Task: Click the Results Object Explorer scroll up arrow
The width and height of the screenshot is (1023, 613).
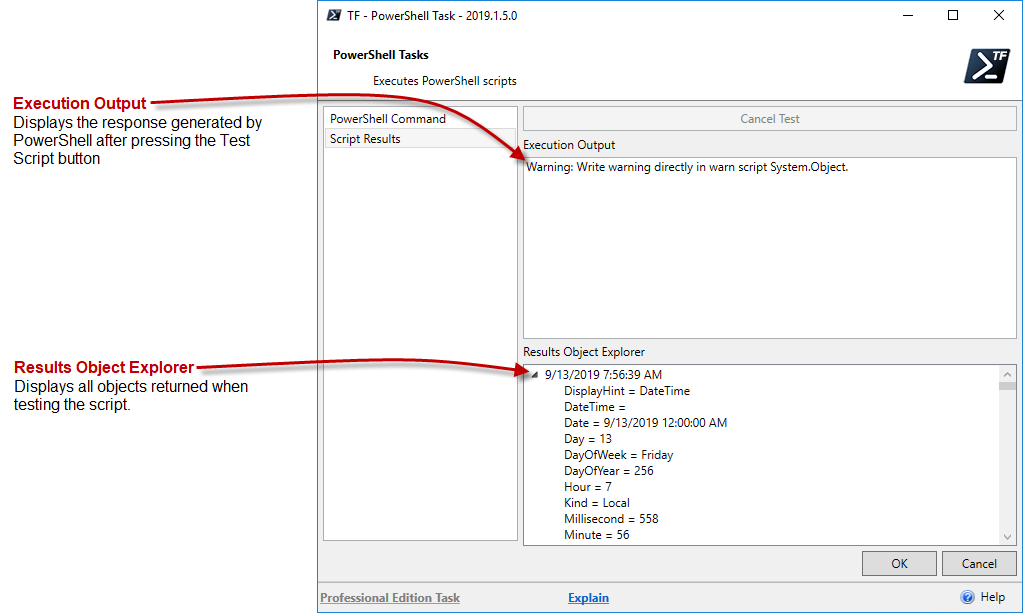Action: pyautogui.click(x=1007, y=374)
